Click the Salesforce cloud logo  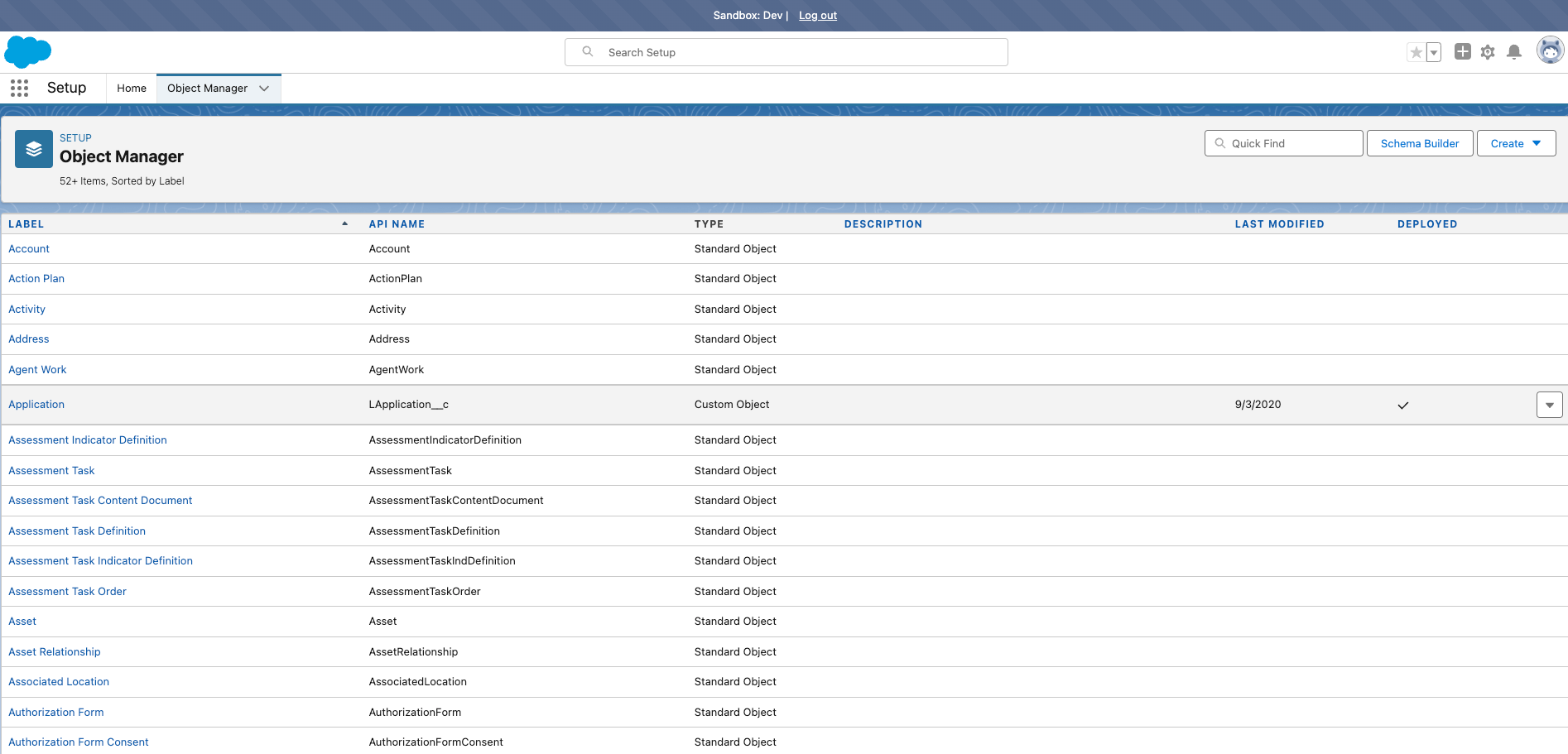(x=27, y=51)
